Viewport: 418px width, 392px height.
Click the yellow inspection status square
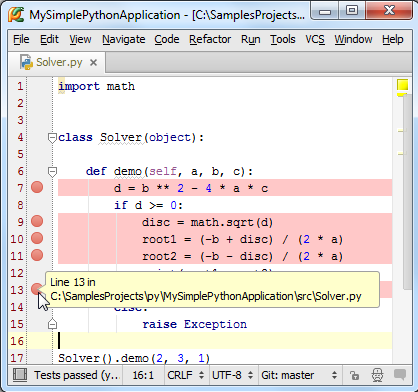(x=402, y=85)
